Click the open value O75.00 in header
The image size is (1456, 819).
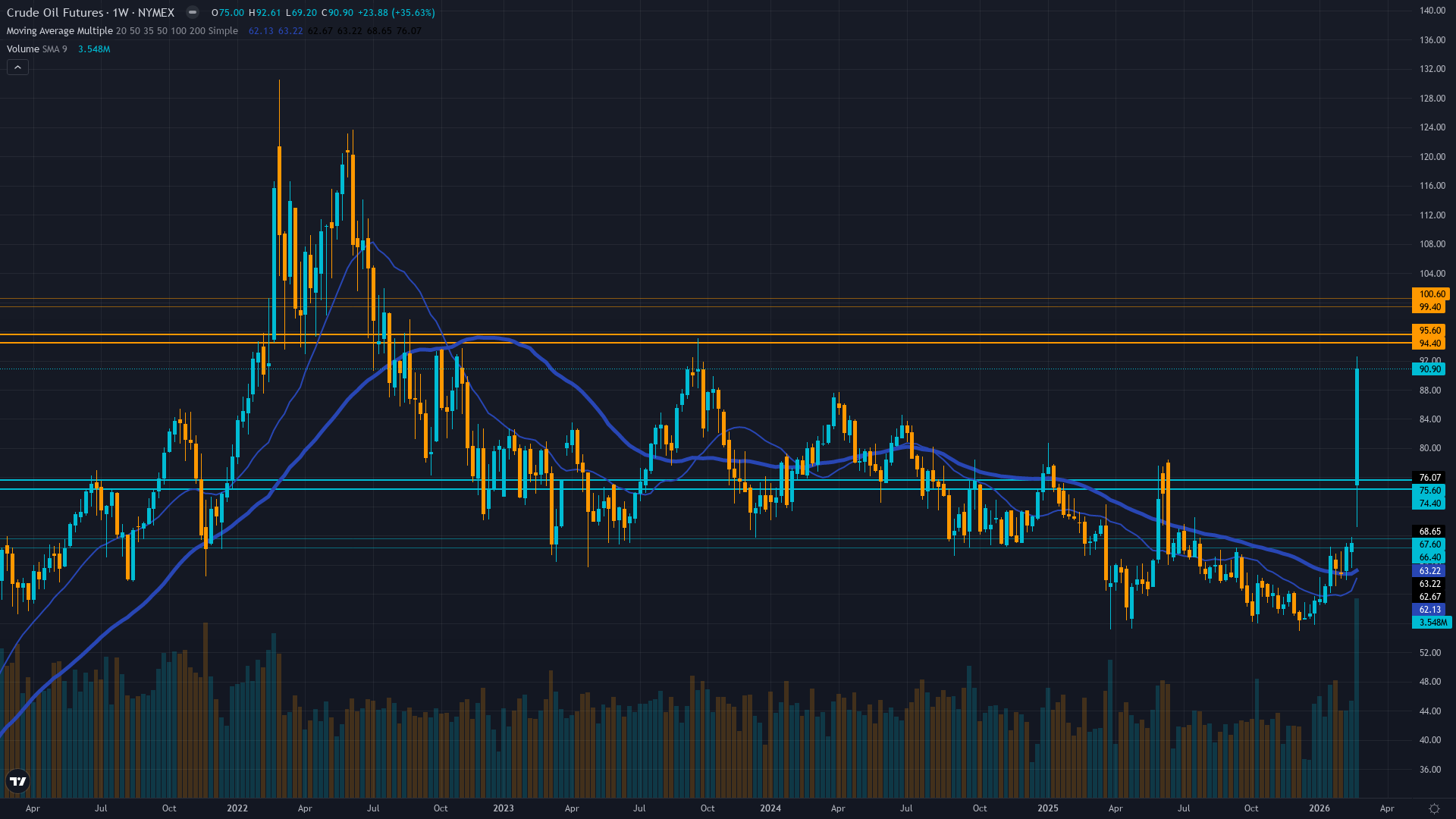227,13
